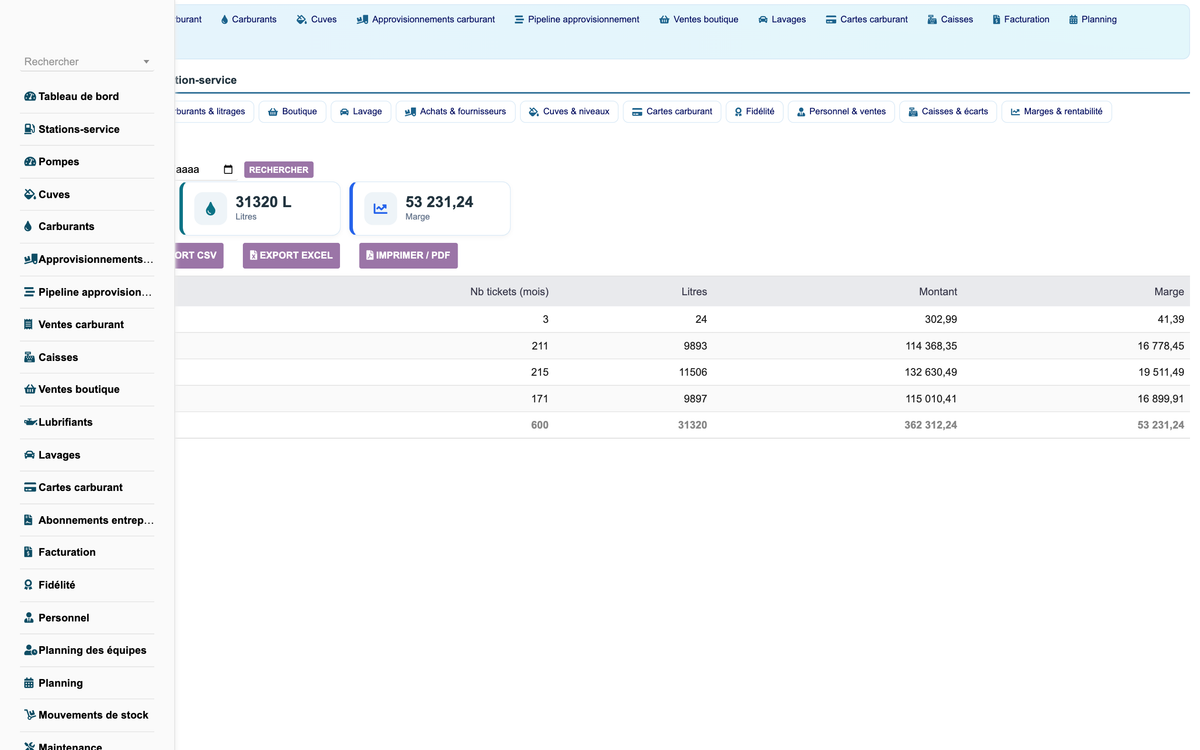The image size is (1200, 750).
Task: Click the chart icon on Marge card
Action: click(x=380, y=209)
